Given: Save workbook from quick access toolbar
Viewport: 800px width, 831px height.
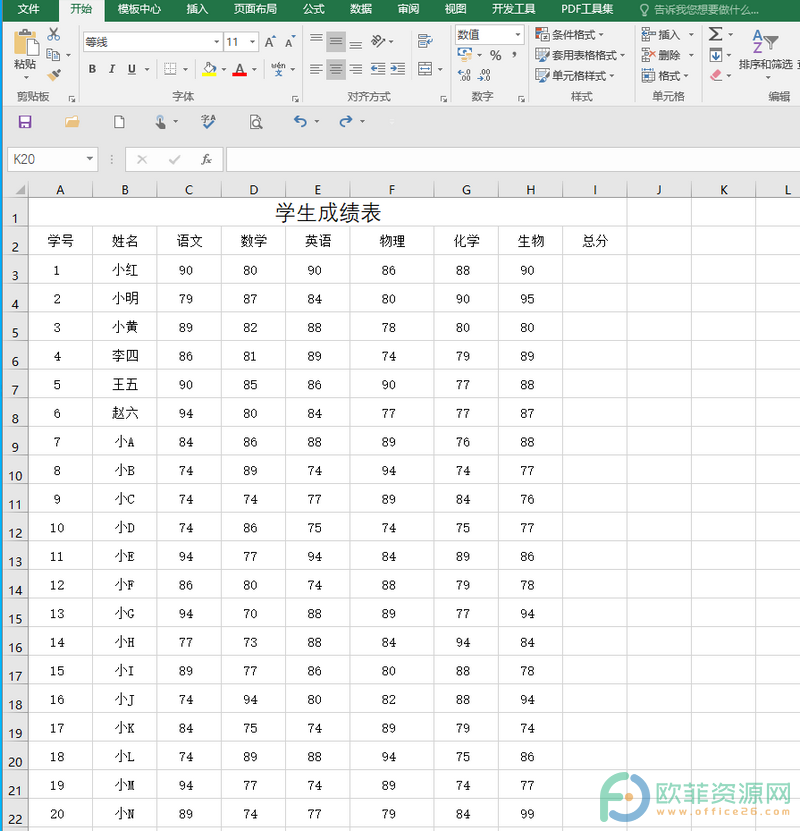Looking at the screenshot, I should pos(25,122).
